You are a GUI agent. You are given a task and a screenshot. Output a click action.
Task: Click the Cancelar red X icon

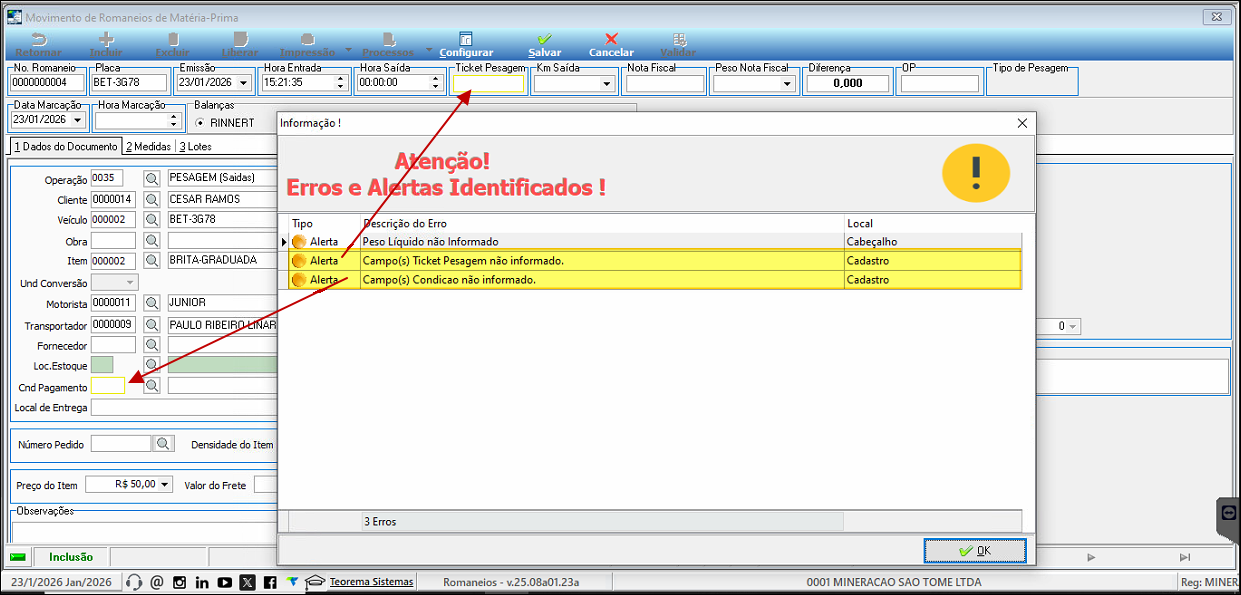(x=611, y=40)
